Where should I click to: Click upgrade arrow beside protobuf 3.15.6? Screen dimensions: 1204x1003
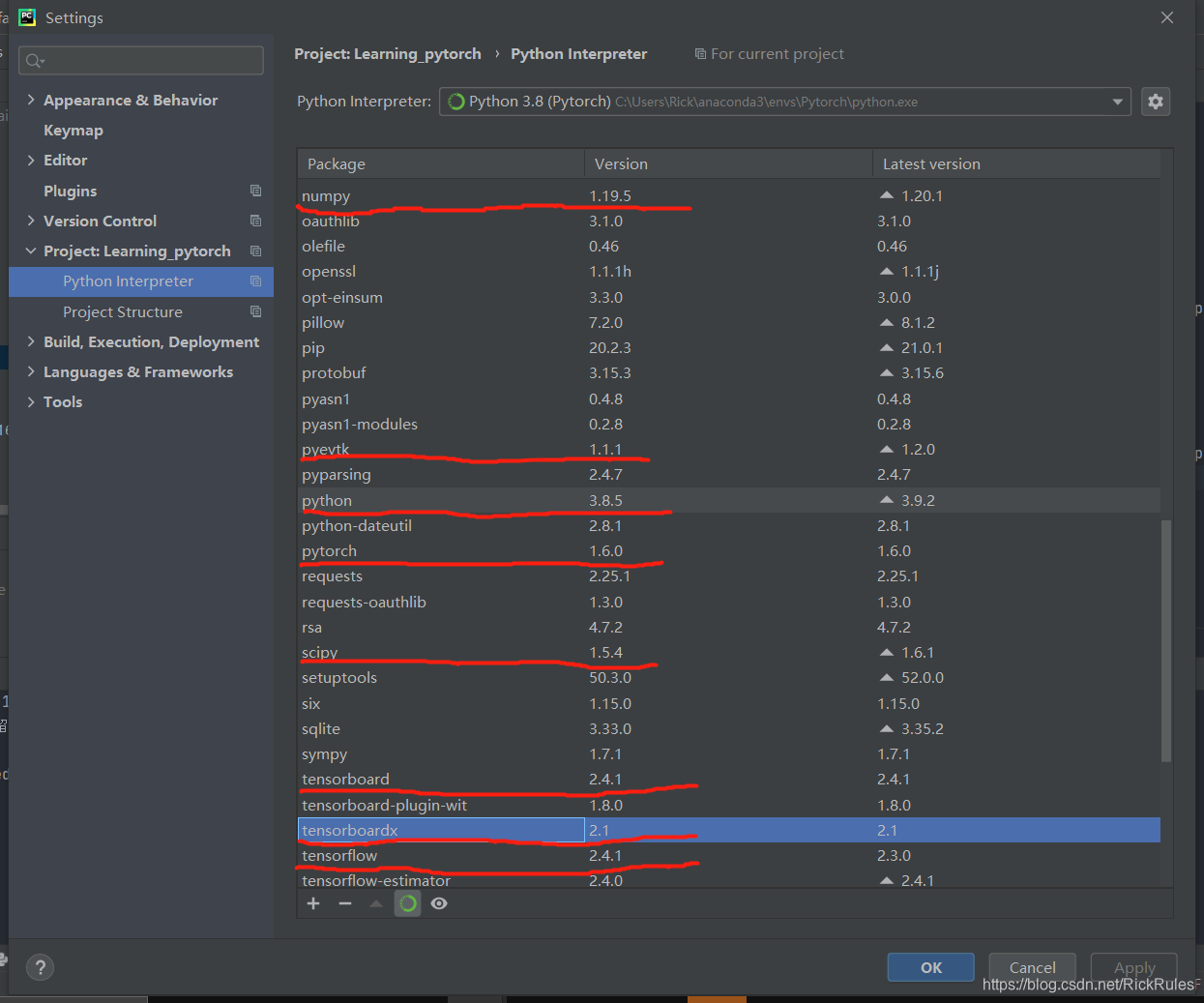pyautogui.click(x=886, y=372)
